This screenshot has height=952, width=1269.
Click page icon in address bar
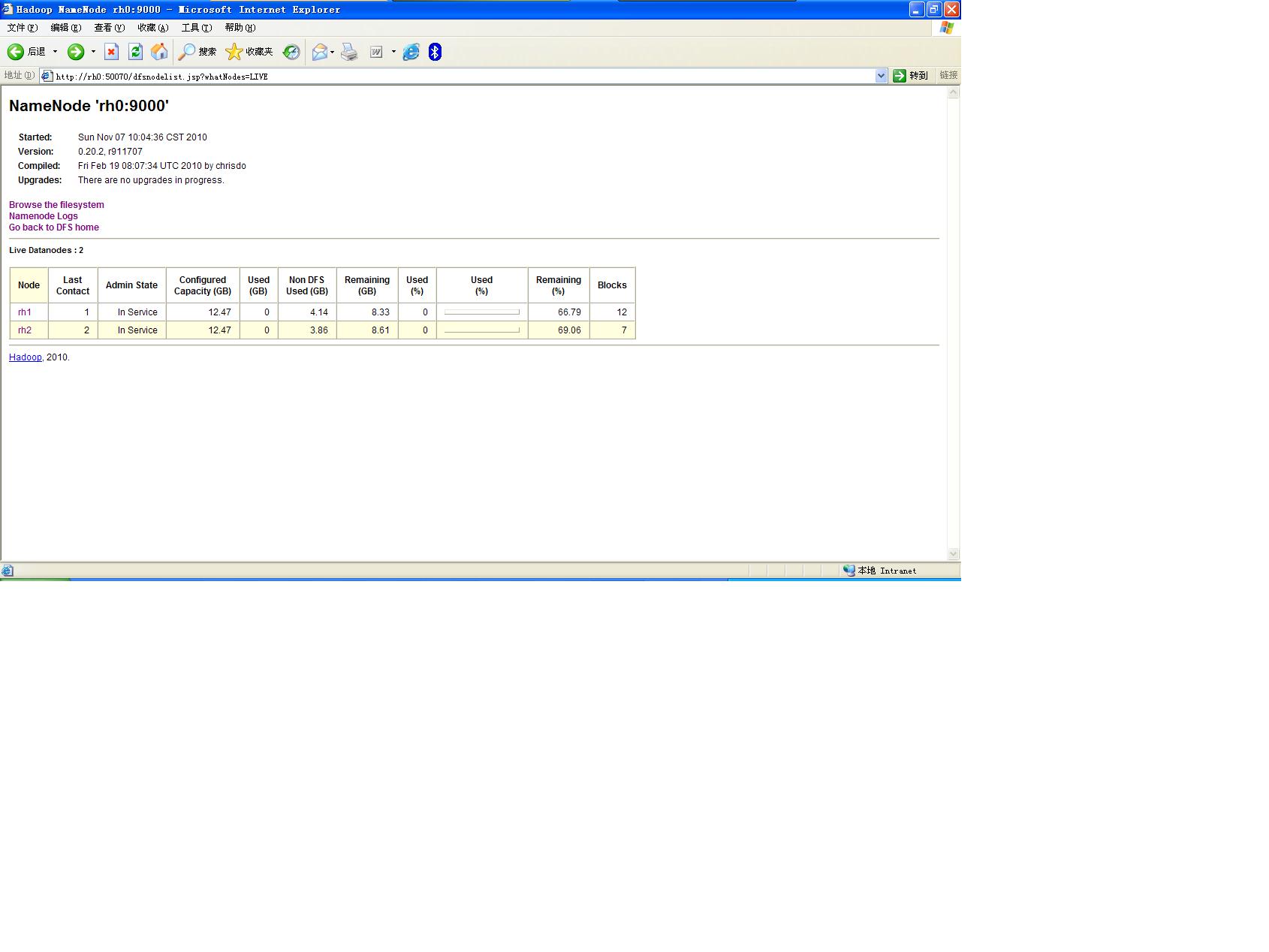(47, 76)
